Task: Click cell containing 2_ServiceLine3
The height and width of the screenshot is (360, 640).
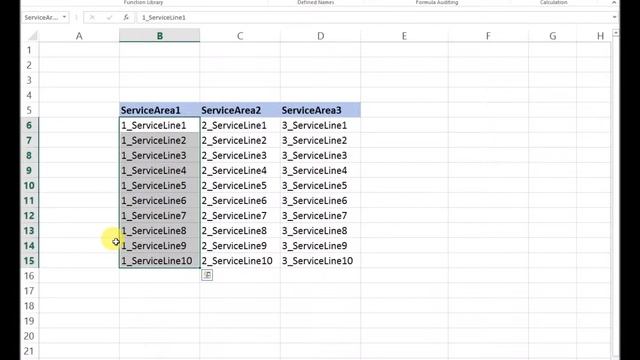Action: pyautogui.click(x=240, y=156)
